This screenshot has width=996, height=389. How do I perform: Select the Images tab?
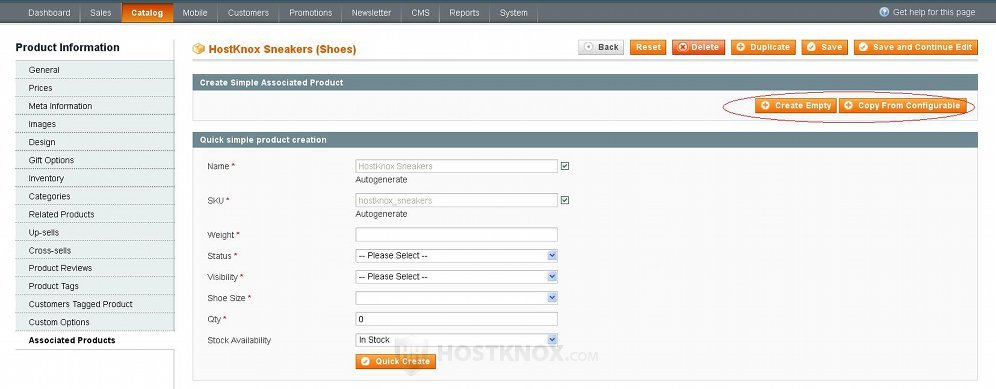(x=95, y=124)
